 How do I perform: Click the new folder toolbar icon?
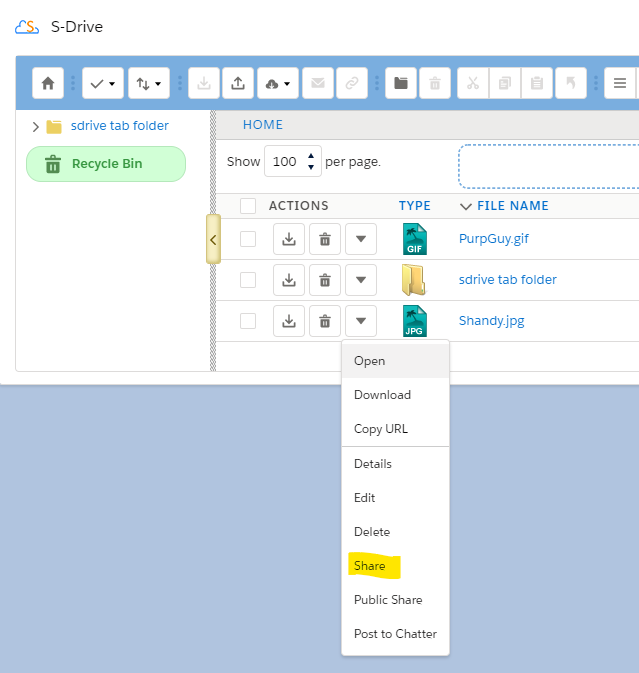click(401, 83)
